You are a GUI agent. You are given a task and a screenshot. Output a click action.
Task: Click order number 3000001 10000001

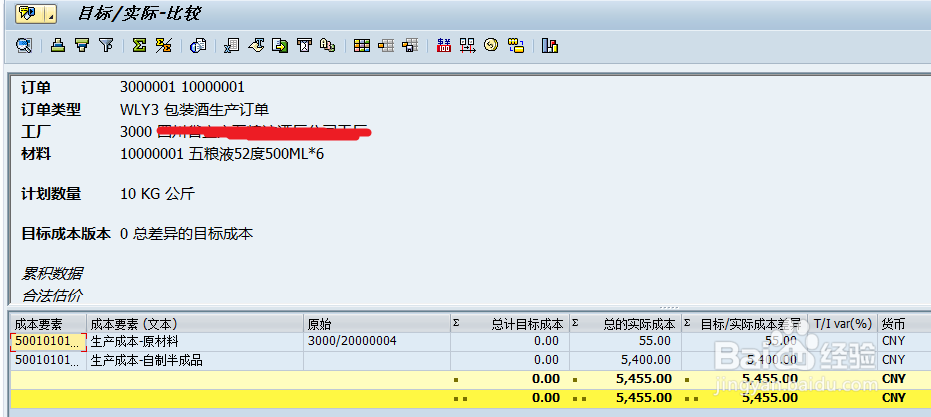[x=182, y=87]
